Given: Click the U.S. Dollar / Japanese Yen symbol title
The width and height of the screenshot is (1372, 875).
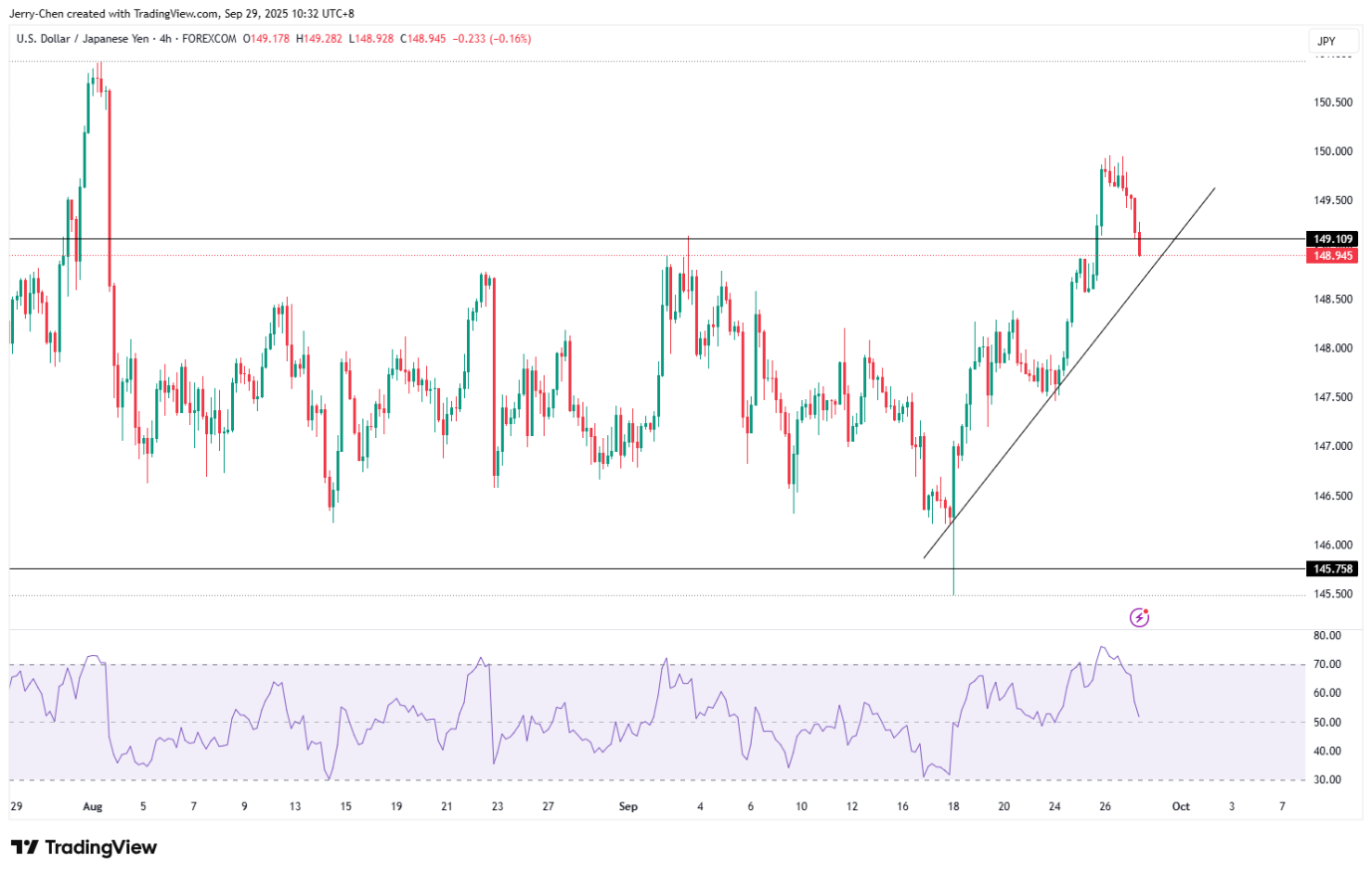Looking at the screenshot, I should point(83,39).
